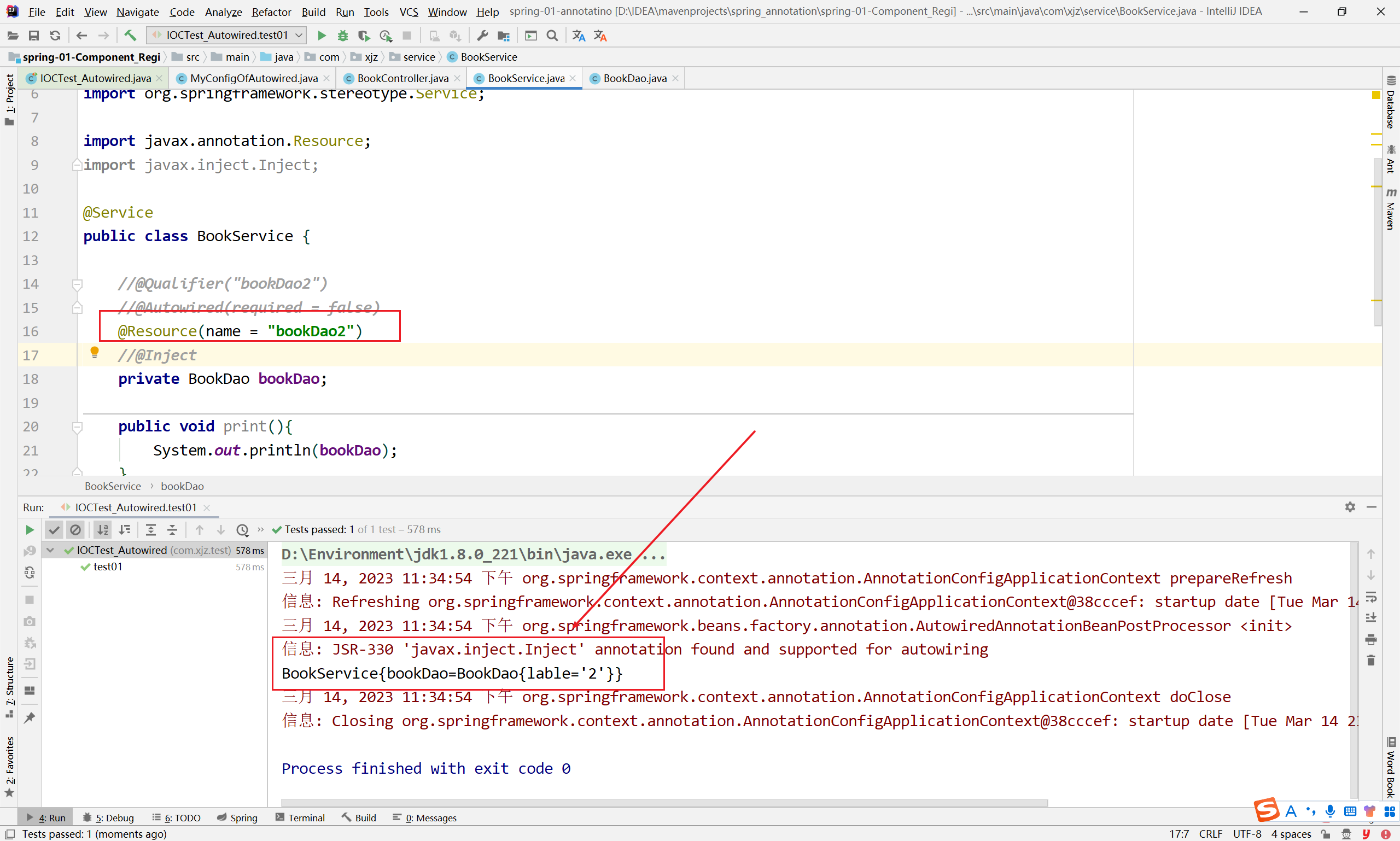Click the lightbulb intention icon at line 17
Viewport: 1400px width, 841px height.
95,353
